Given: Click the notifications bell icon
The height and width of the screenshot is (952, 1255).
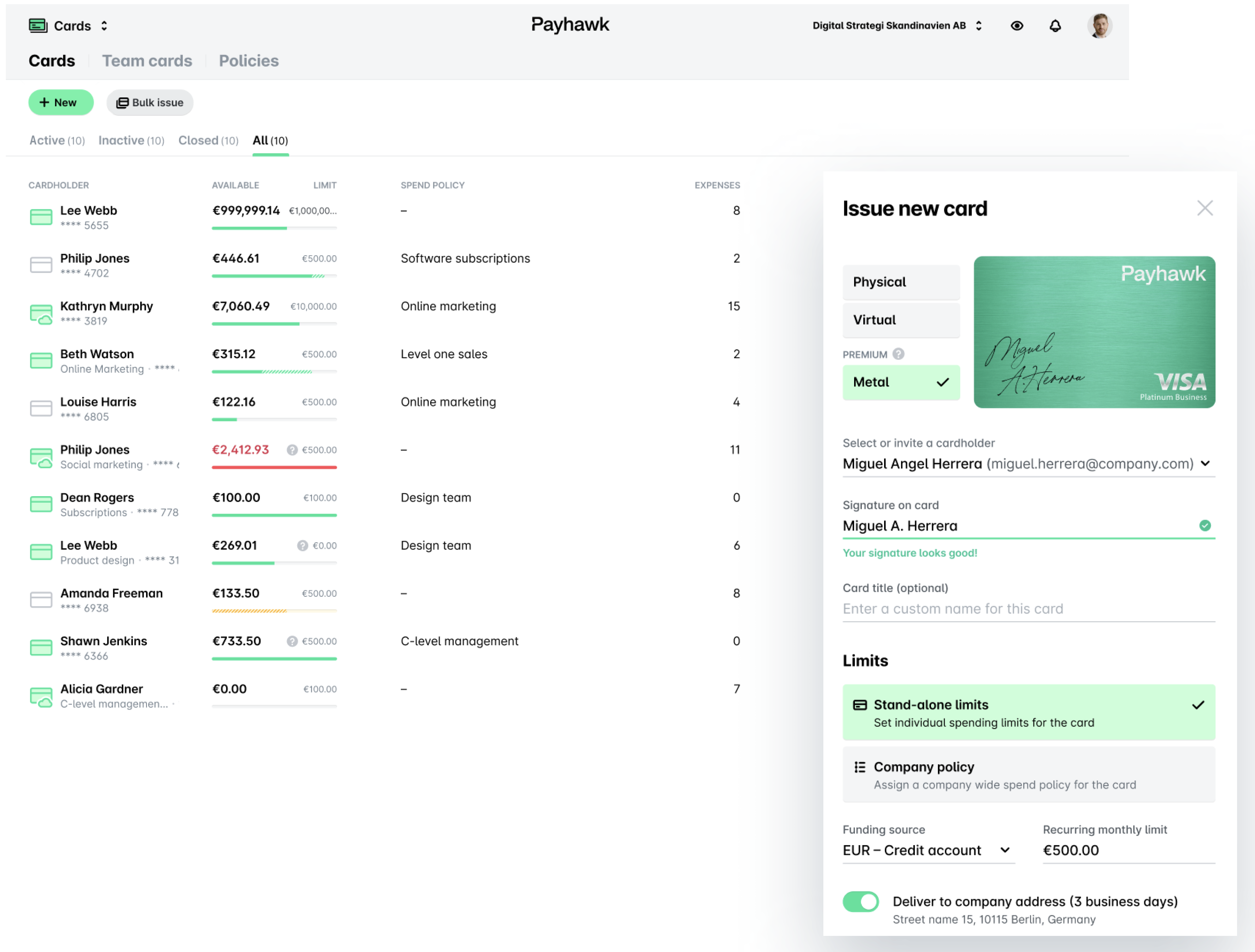Looking at the screenshot, I should tap(1055, 26).
